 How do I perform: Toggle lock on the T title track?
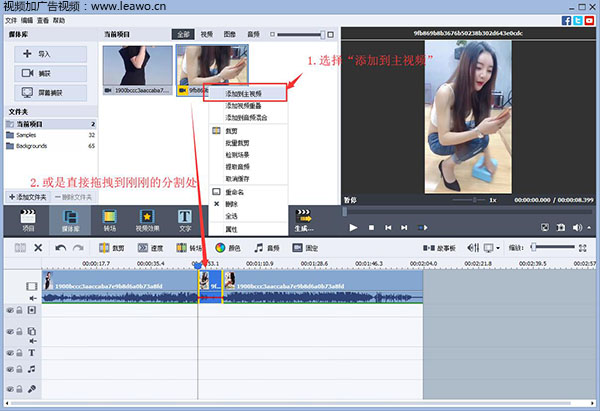click(x=20, y=353)
